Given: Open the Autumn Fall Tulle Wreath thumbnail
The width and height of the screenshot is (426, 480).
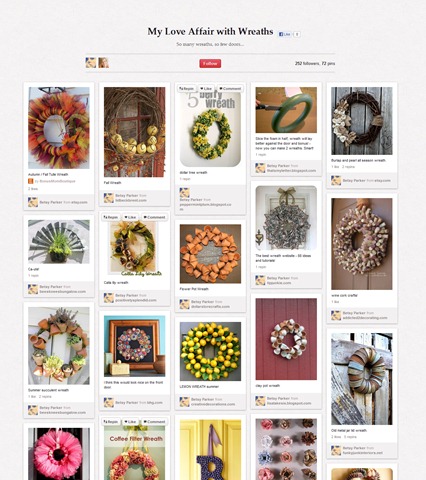Looking at the screenshot, I should click(x=59, y=128).
